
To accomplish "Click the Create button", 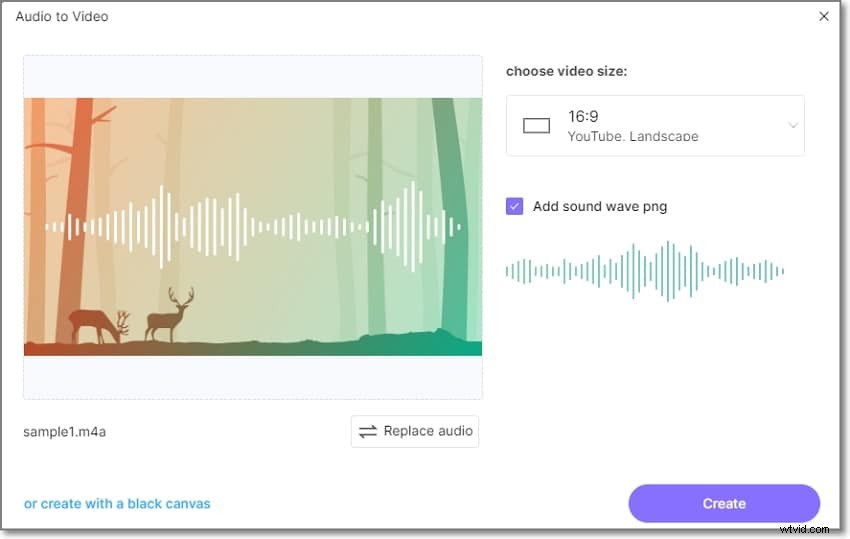I will (x=724, y=503).
